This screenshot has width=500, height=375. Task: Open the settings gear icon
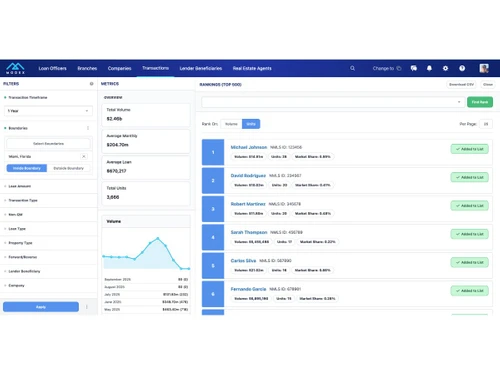point(445,68)
